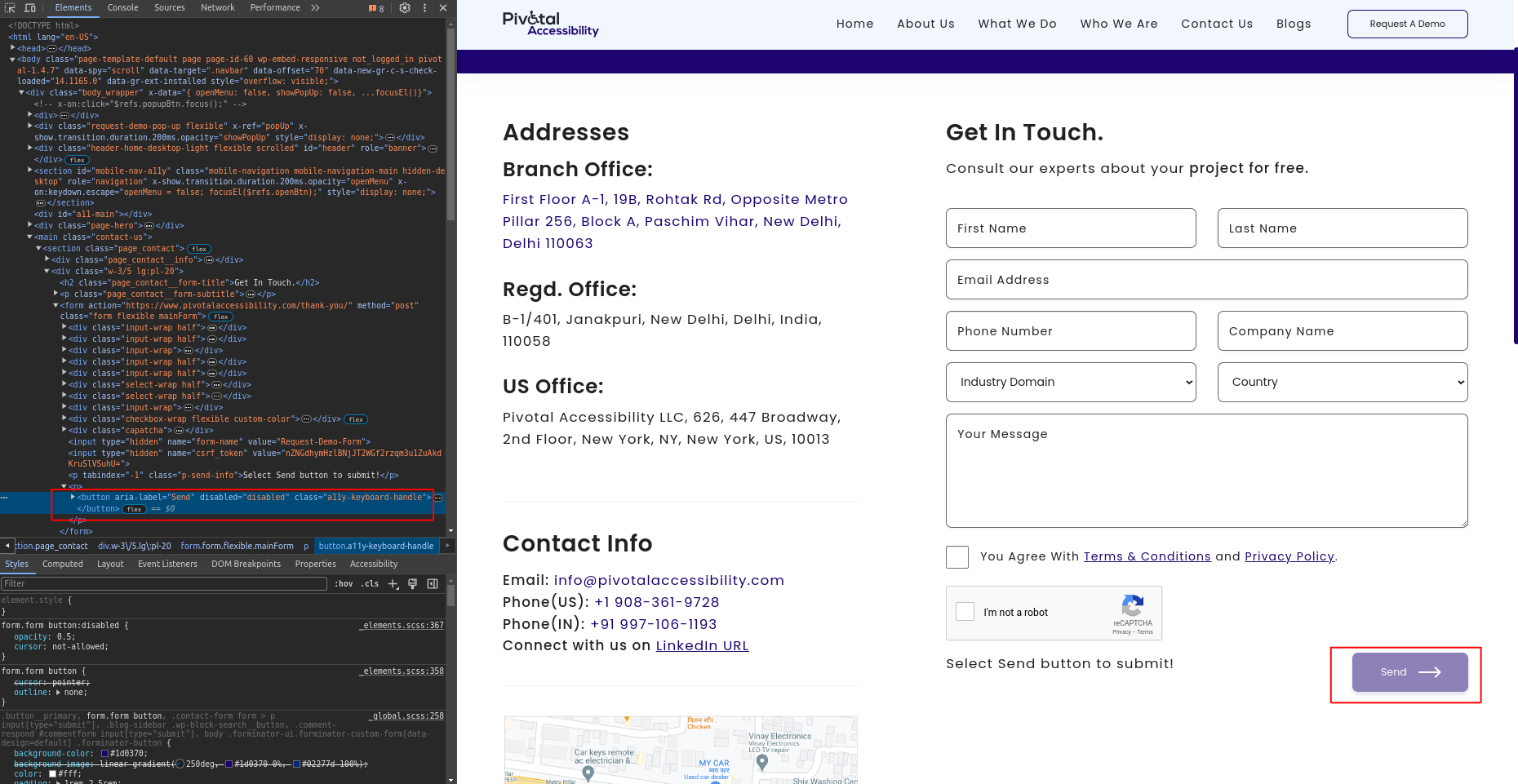
Task: Open DevTools three-dot customize menu
Action: coord(424,8)
